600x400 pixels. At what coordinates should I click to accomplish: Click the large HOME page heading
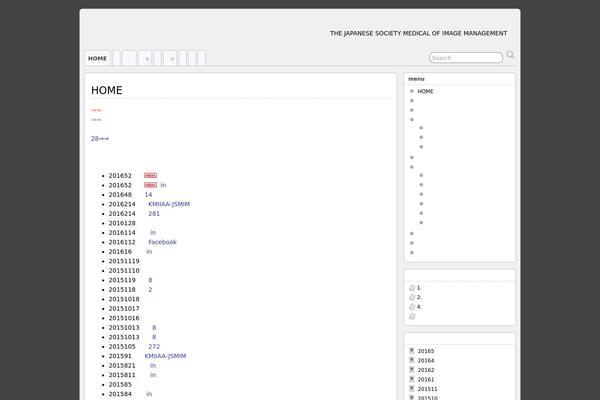pos(107,90)
